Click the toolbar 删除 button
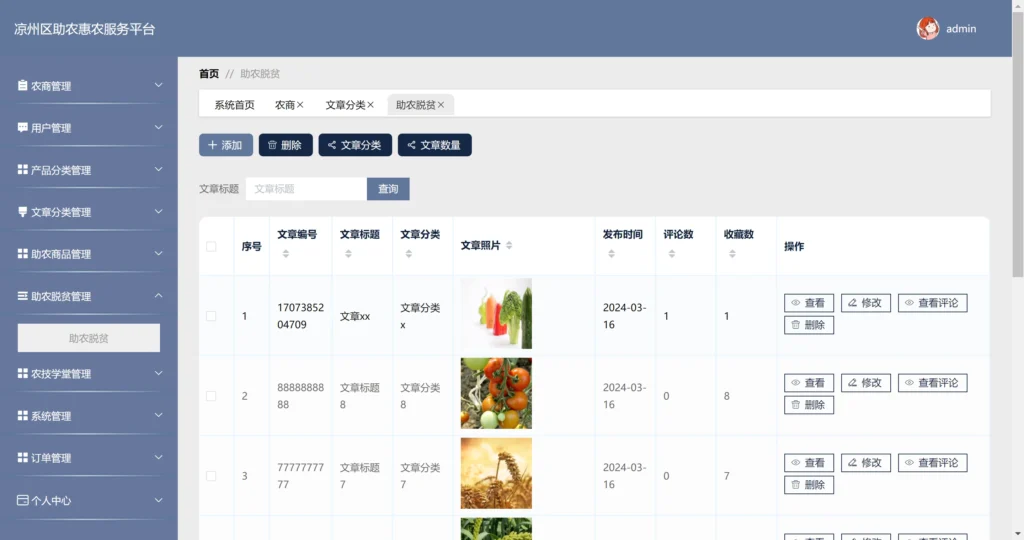The image size is (1024, 540). pyautogui.click(x=285, y=145)
